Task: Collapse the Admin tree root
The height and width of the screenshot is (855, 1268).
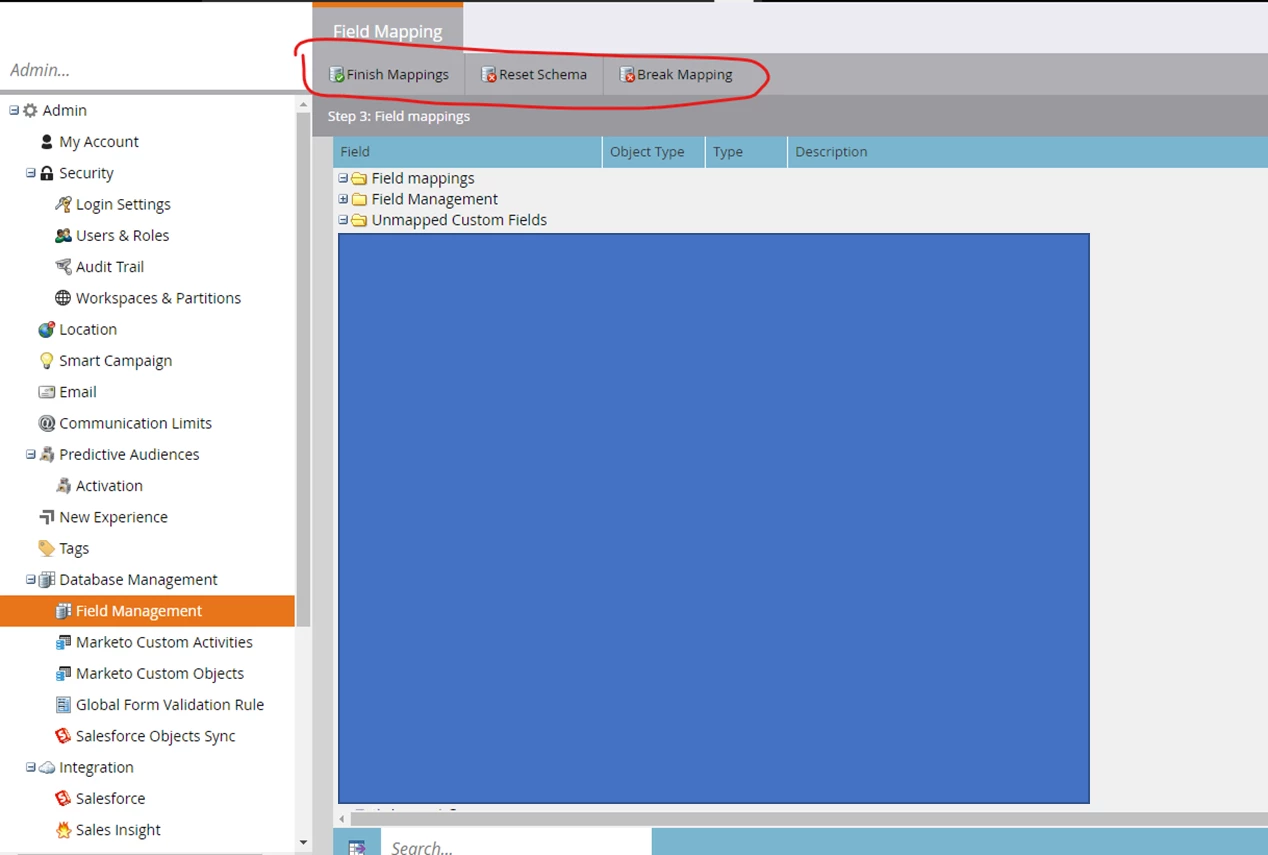Action: [x=14, y=110]
